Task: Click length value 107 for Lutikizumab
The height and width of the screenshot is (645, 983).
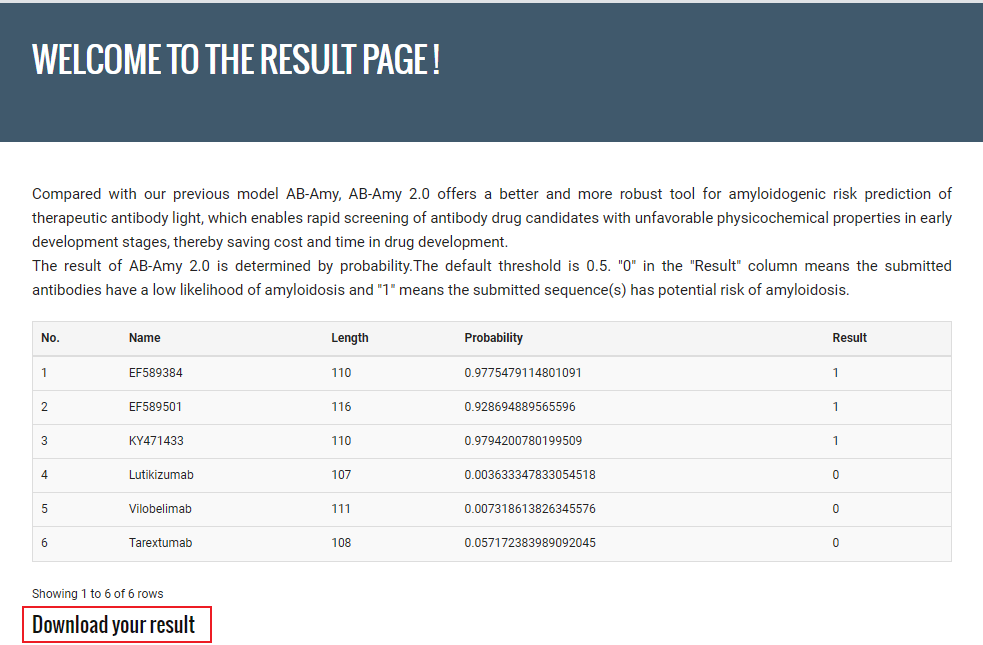Action: pos(341,475)
